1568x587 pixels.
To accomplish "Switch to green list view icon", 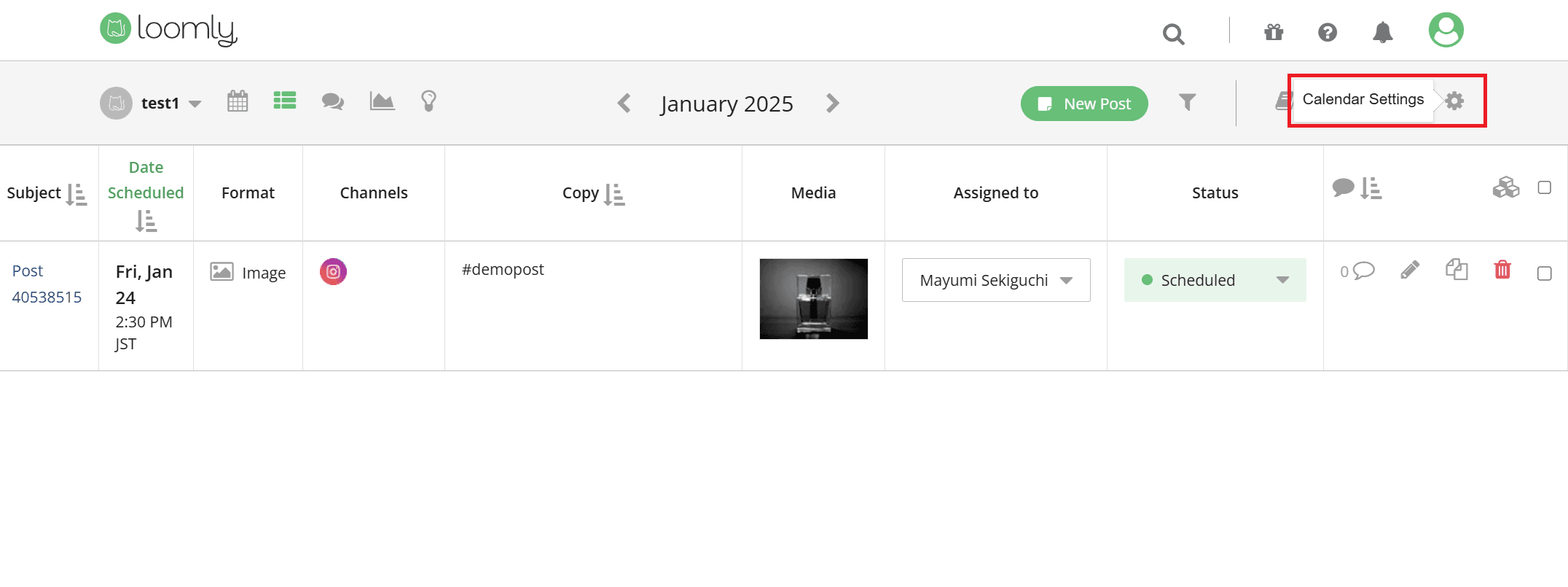I will click(285, 101).
